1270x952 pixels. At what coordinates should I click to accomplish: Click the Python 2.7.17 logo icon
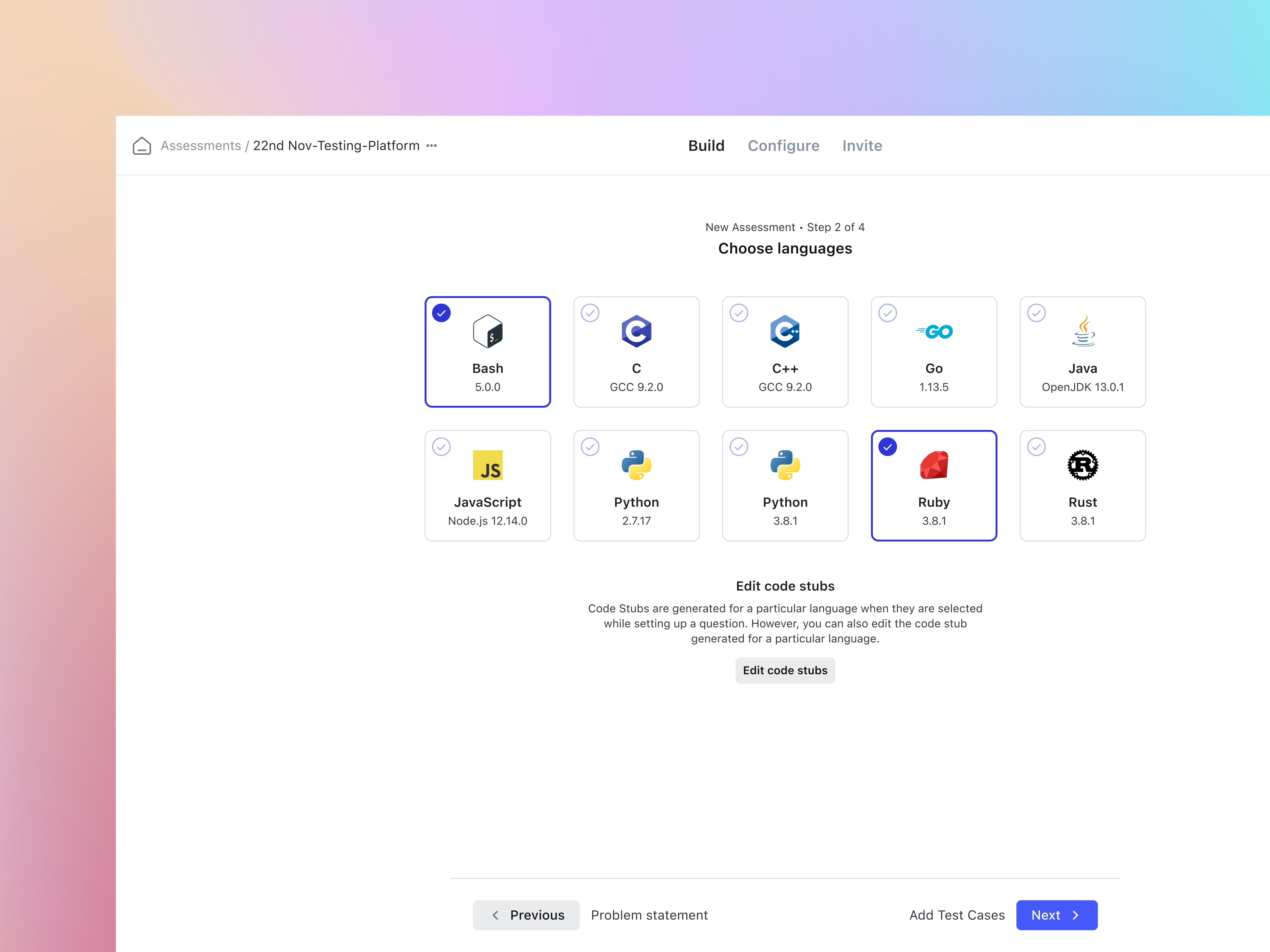coord(636,465)
